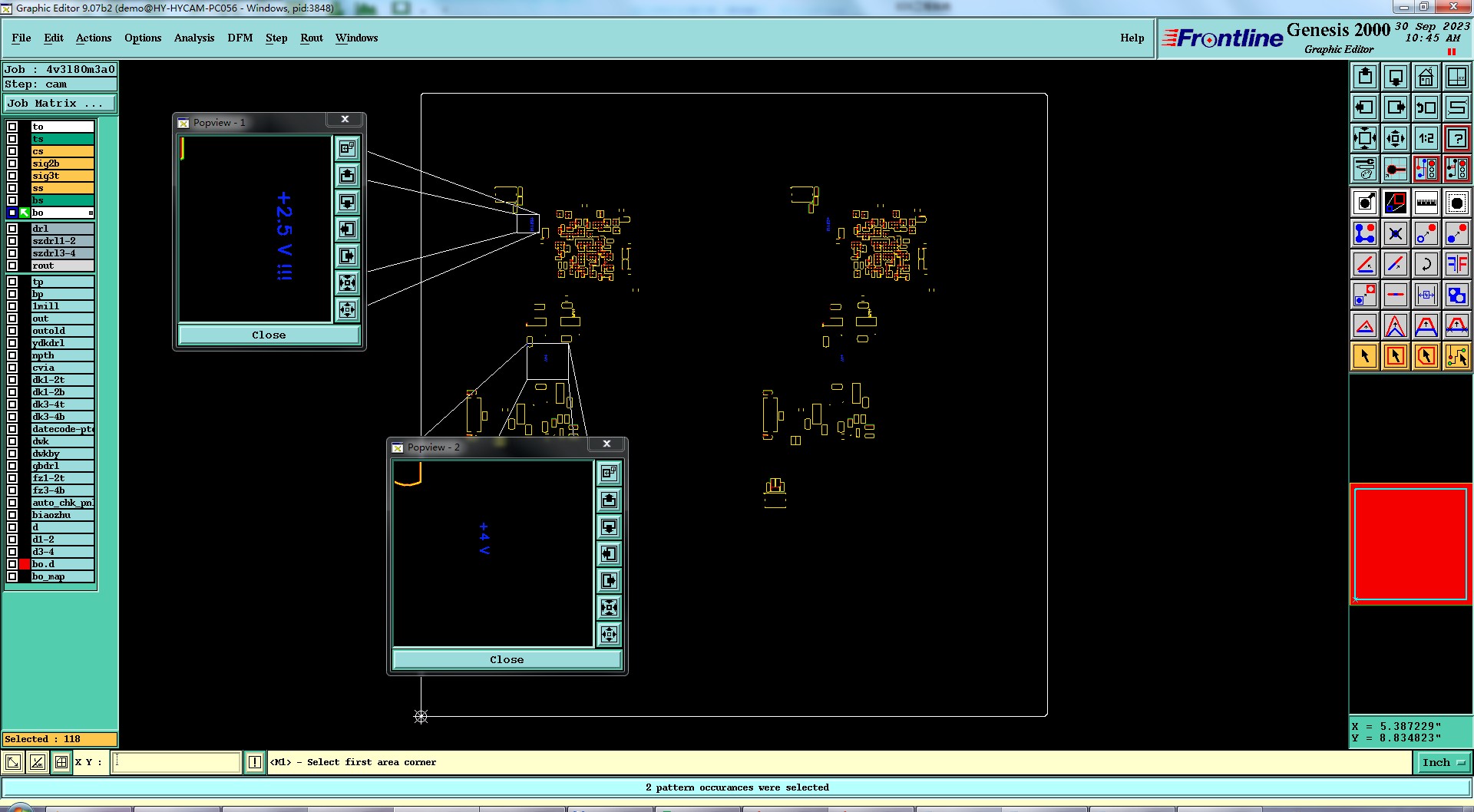
Task: Select the rectangle area select tool
Action: (1396, 356)
